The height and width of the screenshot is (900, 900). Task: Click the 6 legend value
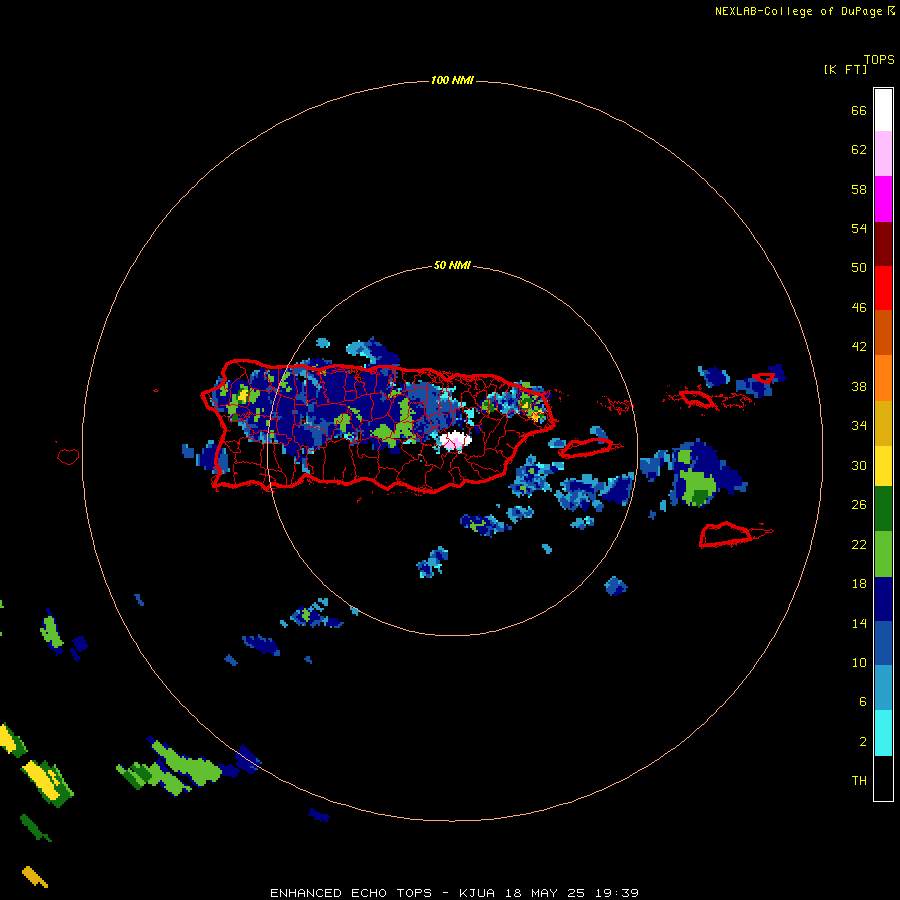pos(862,701)
